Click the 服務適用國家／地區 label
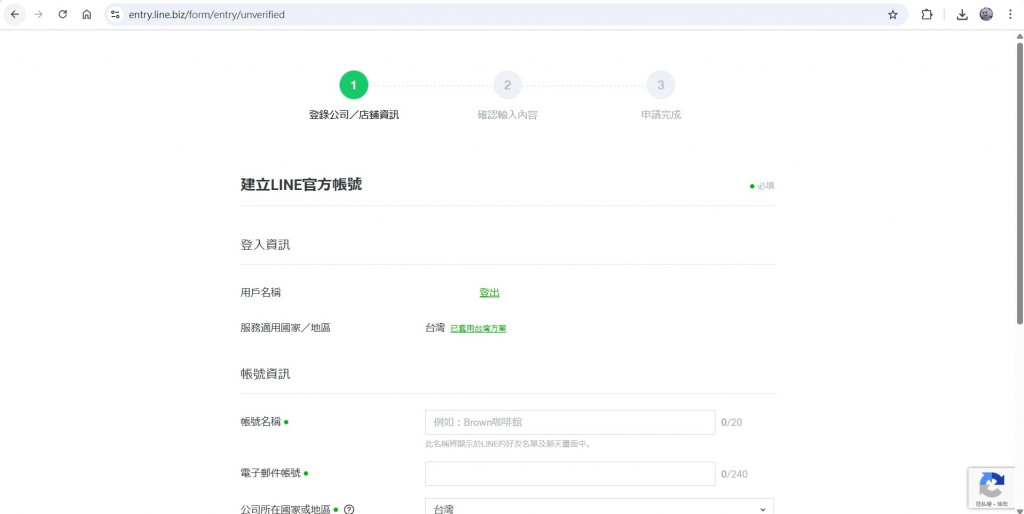The image size is (1024, 514). pyautogui.click(x=285, y=328)
